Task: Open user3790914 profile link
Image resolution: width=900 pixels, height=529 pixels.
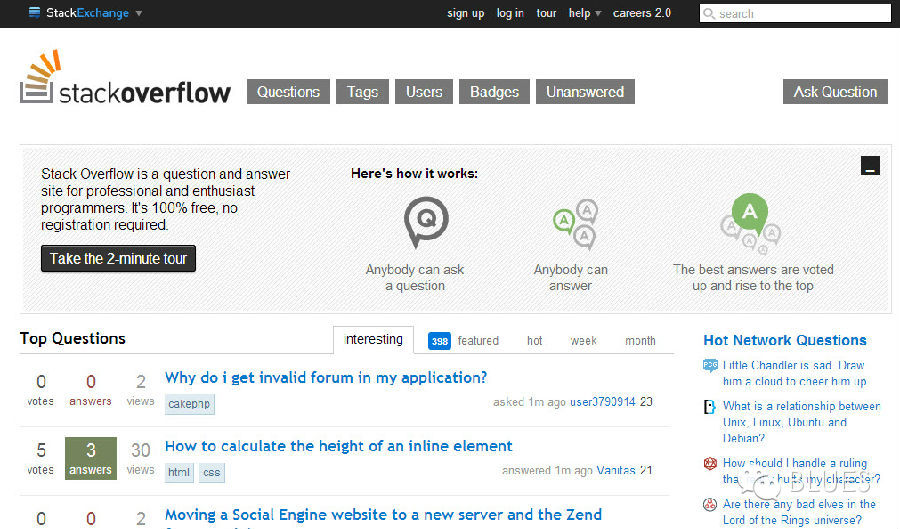Action: 602,402
